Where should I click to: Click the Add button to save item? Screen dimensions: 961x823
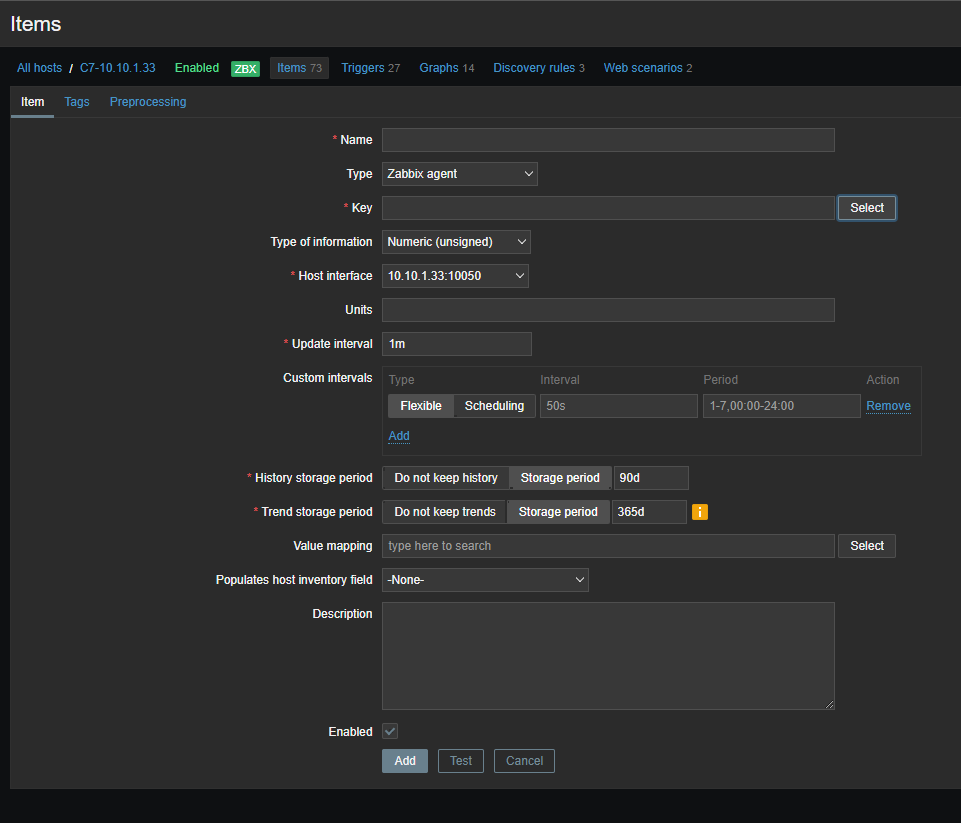(x=405, y=761)
